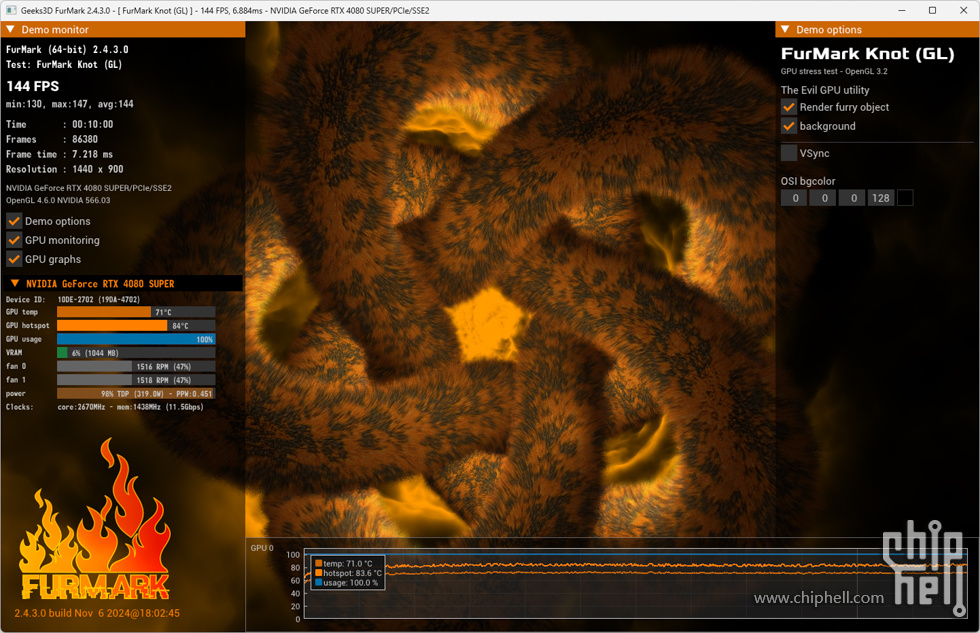Click the FurMark (64-bit) 2.4.3.0 line
This screenshot has width=980, height=633.
pos(67,49)
